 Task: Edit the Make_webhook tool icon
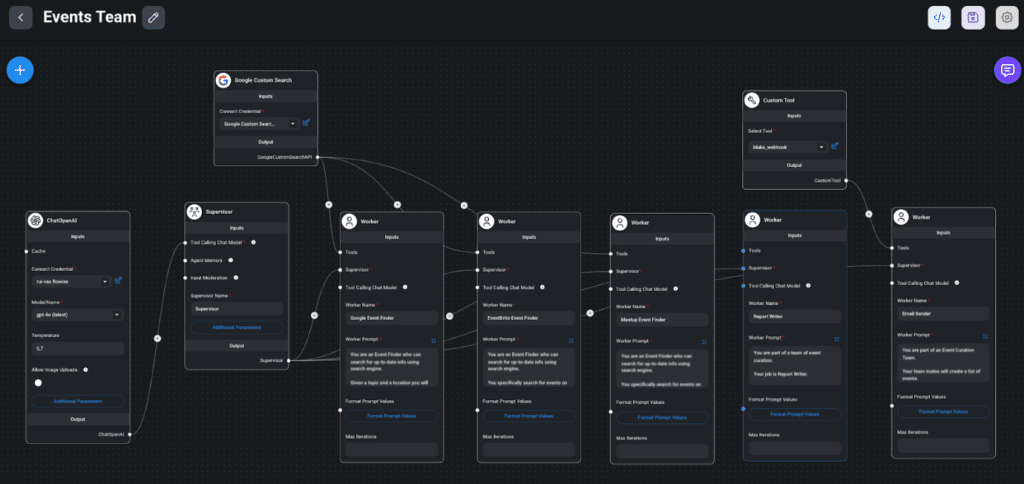835,146
